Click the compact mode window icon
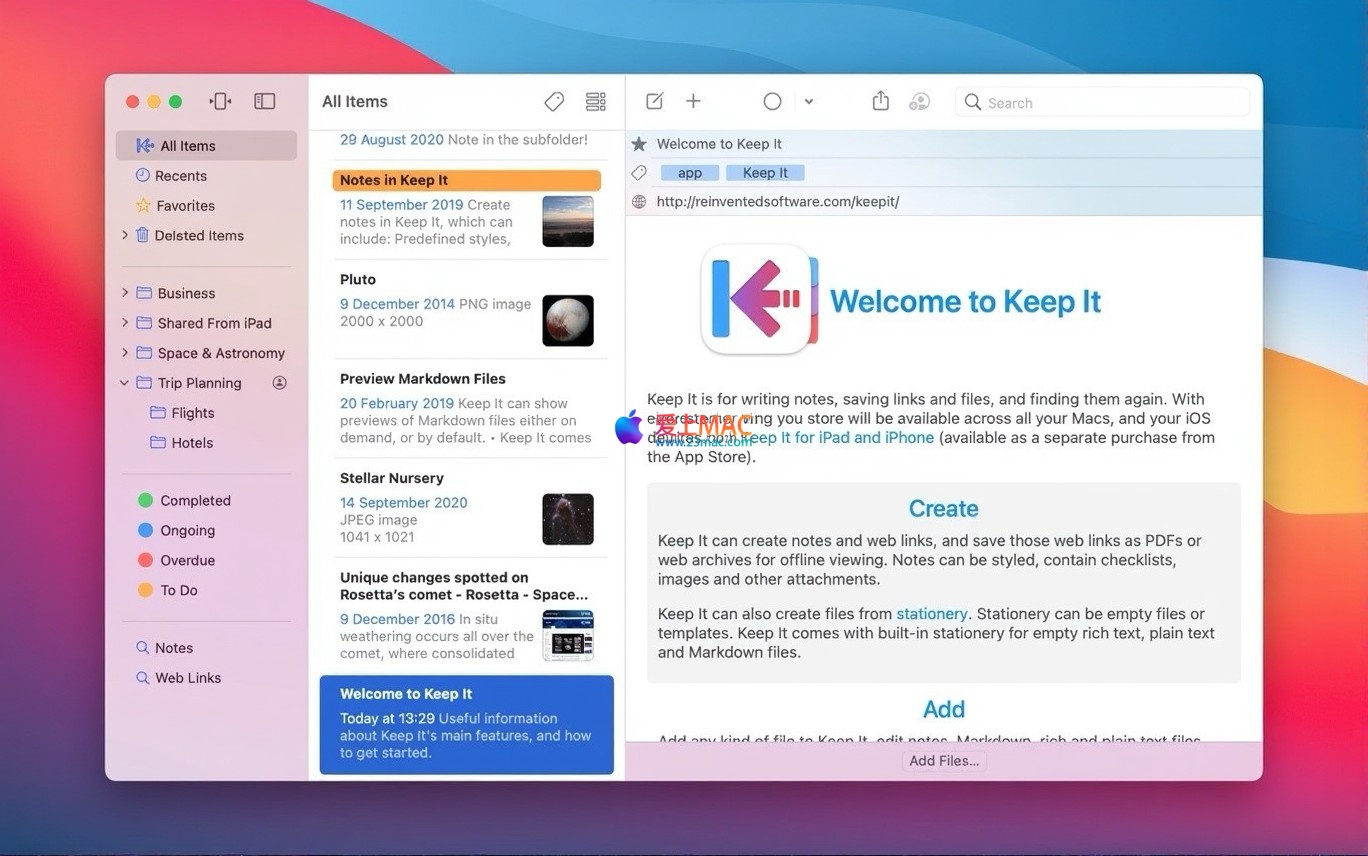Image resolution: width=1368 pixels, height=856 pixels. [x=220, y=101]
